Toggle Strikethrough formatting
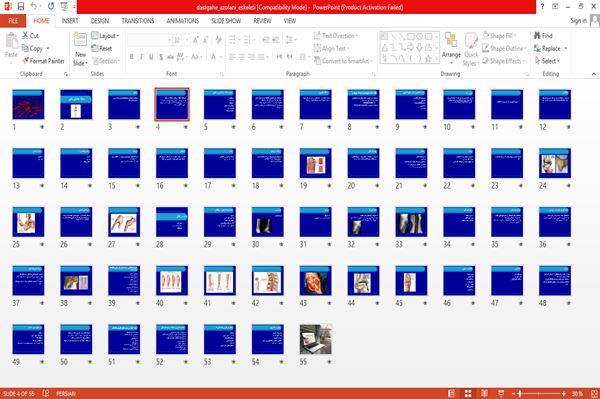The height and width of the screenshot is (399, 600). pyautogui.click(x=170, y=57)
